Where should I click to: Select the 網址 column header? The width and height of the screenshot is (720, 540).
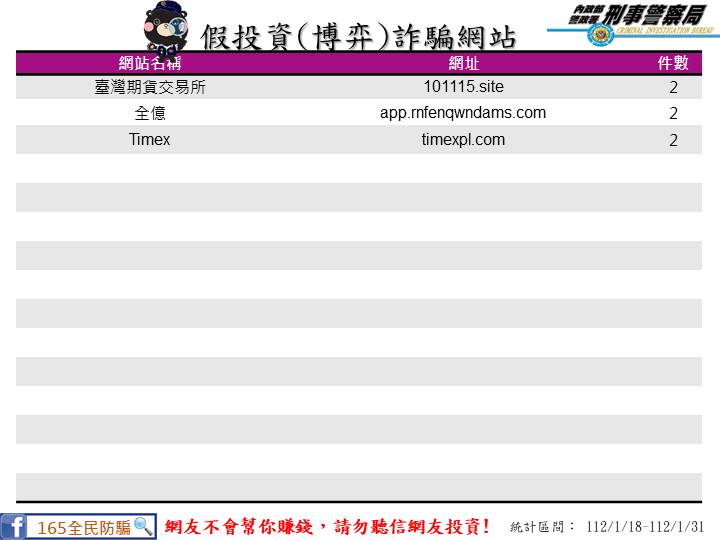pyautogui.click(x=464, y=63)
